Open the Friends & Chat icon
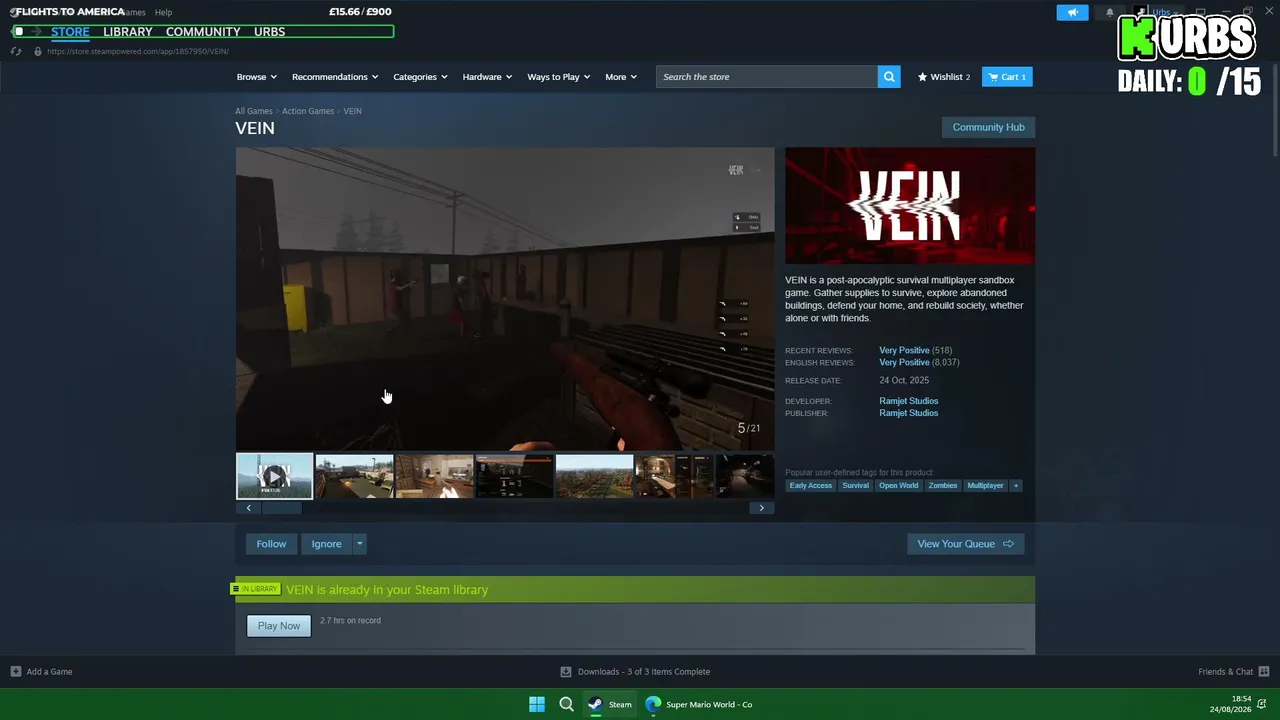Viewport: 1280px width, 720px height. pyautogui.click(x=1264, y=672)
